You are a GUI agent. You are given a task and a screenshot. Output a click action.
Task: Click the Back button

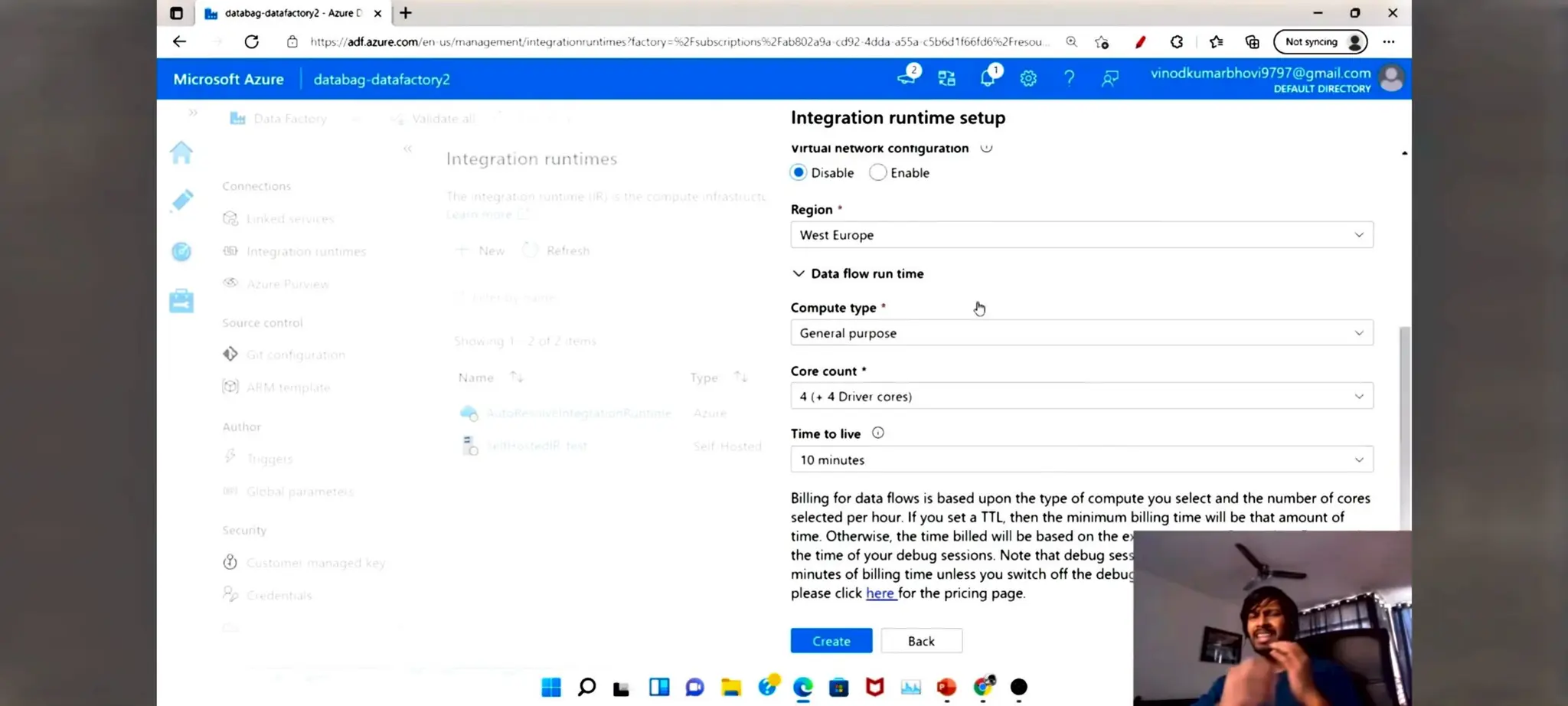click(x=922, y=641)
